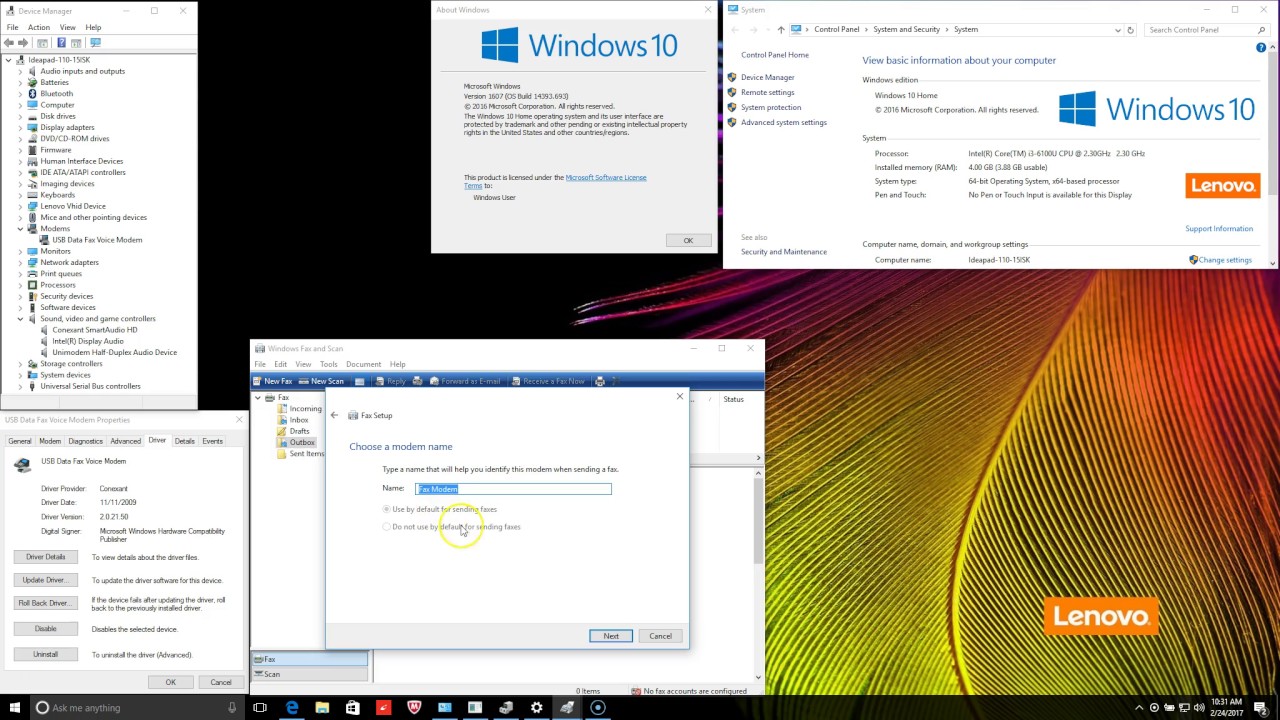
Task: Collapse the Ideapad-110-15ISK root node
Action: pyautogui.click(x=8, y=60)
